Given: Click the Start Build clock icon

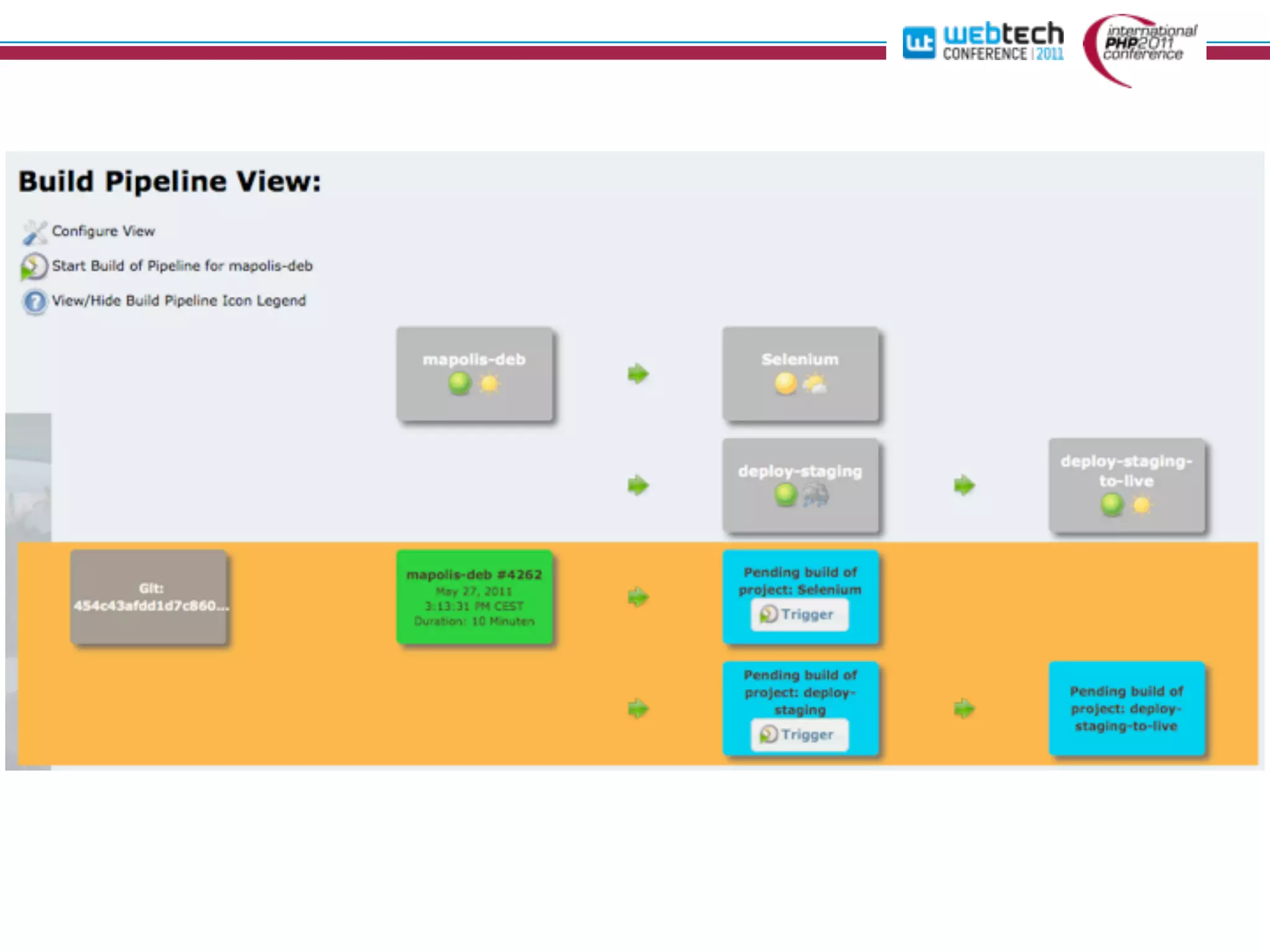Looking at the screenshot, I should (34, 267).
